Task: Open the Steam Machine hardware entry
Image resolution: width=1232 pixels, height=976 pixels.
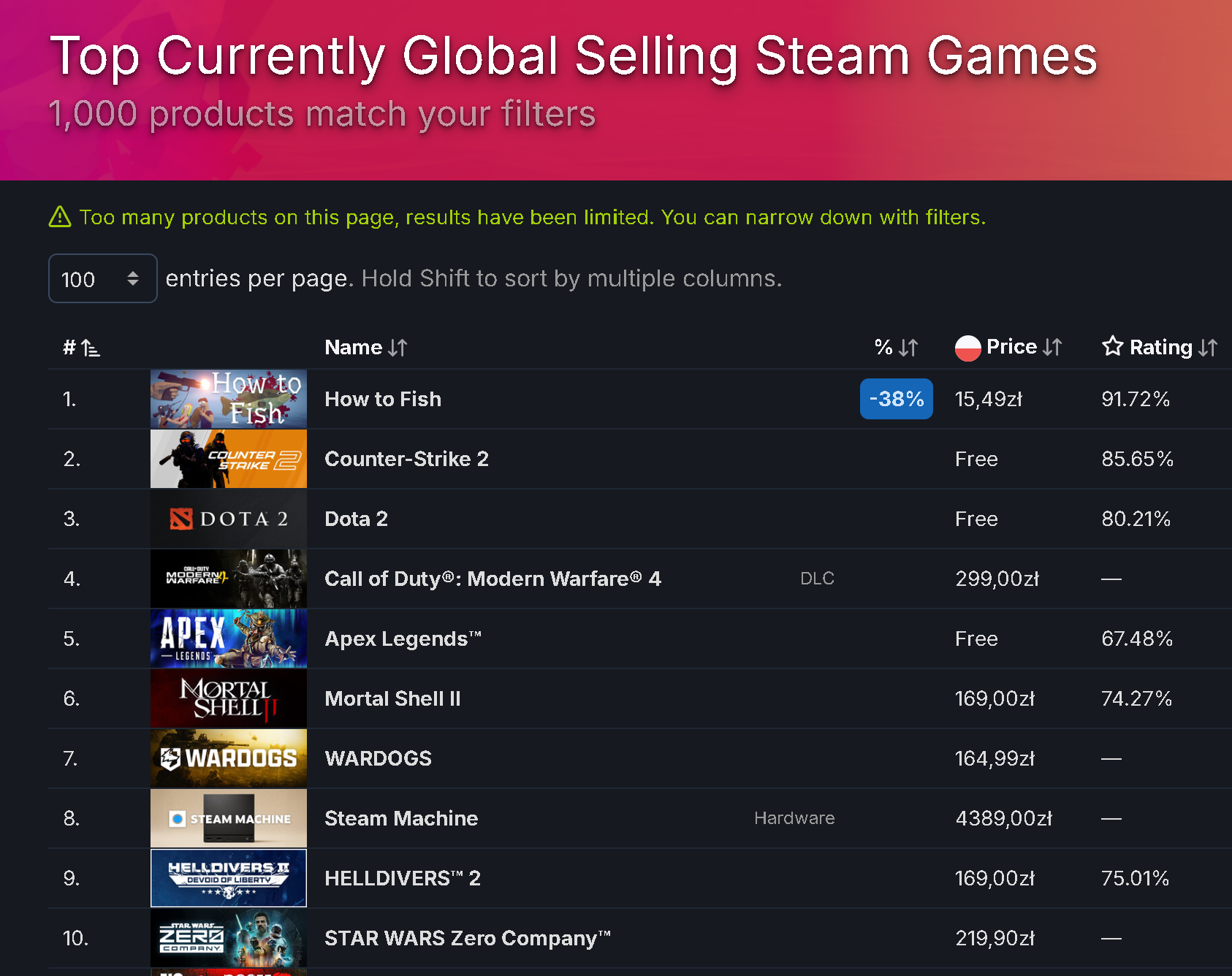Action: 401,818
